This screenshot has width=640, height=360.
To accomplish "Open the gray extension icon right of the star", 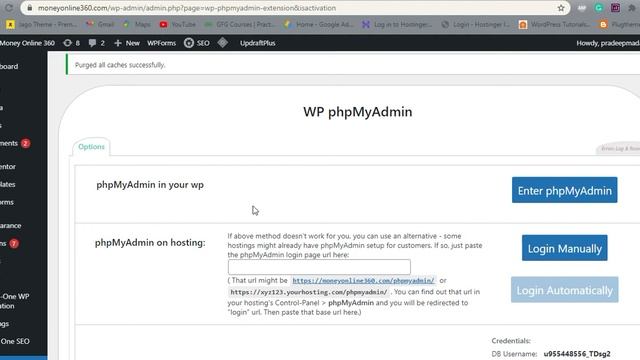I will [582, 8].
